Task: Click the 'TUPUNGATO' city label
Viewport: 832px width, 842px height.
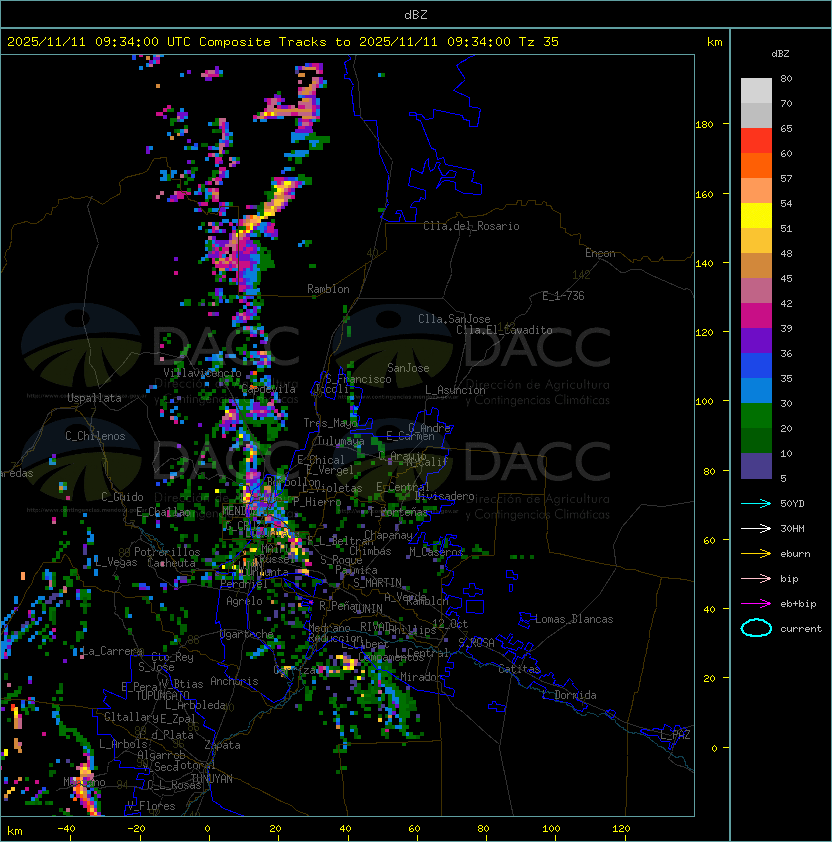Action: 162,696
